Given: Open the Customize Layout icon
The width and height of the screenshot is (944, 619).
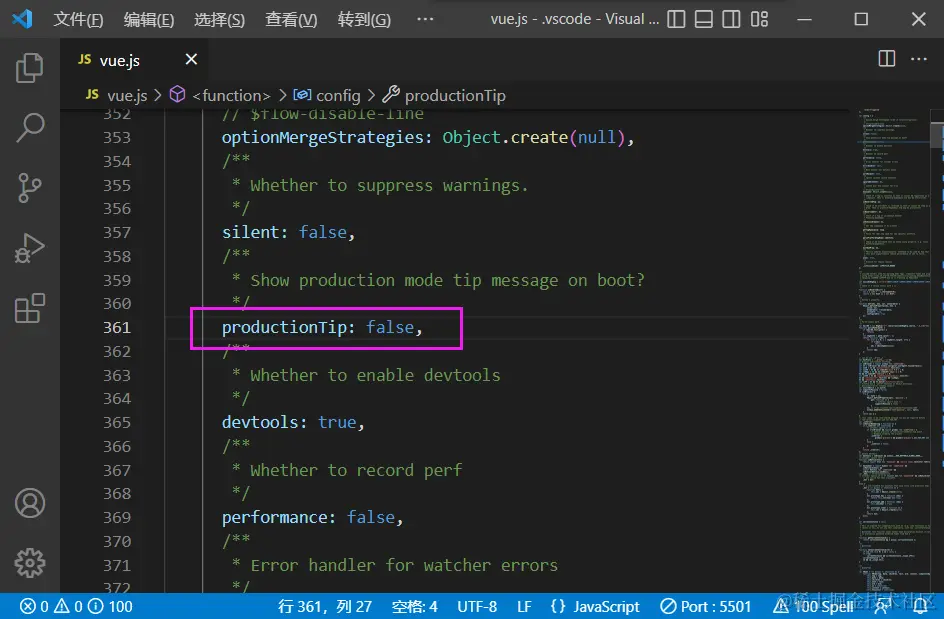Looking at the screenshot, I should [759, 19].
